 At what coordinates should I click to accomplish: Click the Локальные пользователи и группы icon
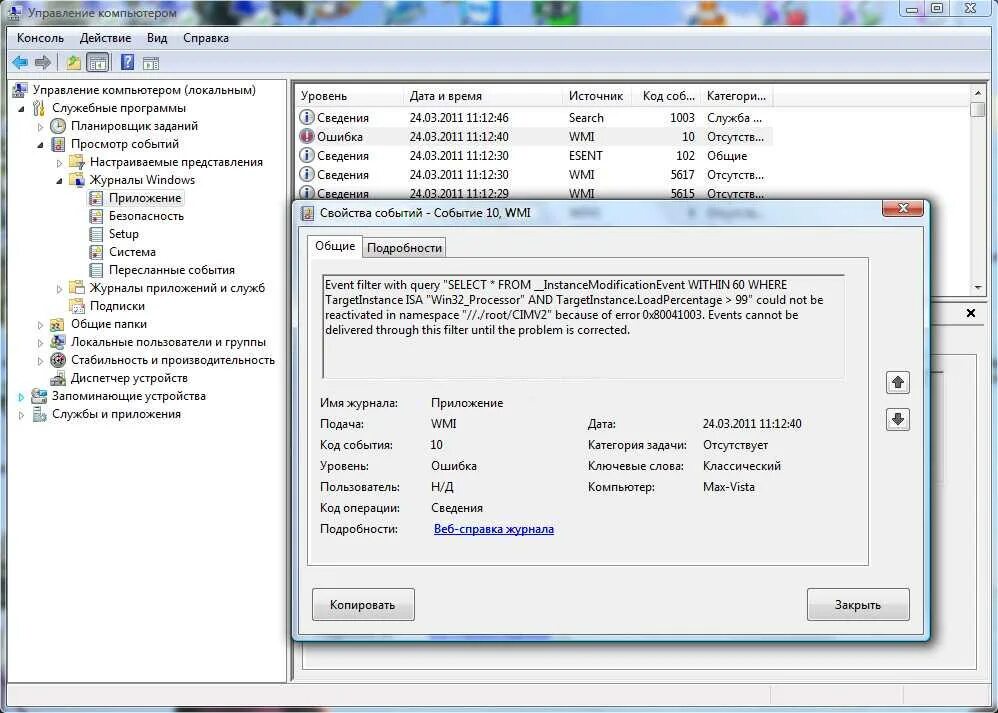[57, 342]
